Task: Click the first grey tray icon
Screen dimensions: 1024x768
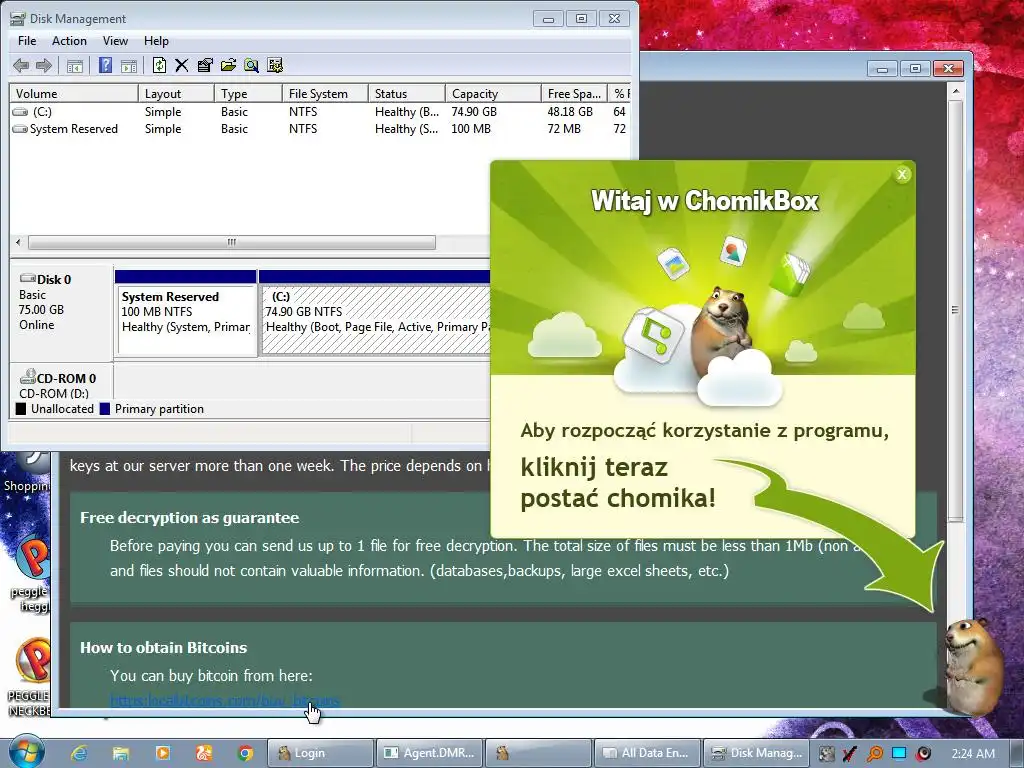Action: (826, 754)
